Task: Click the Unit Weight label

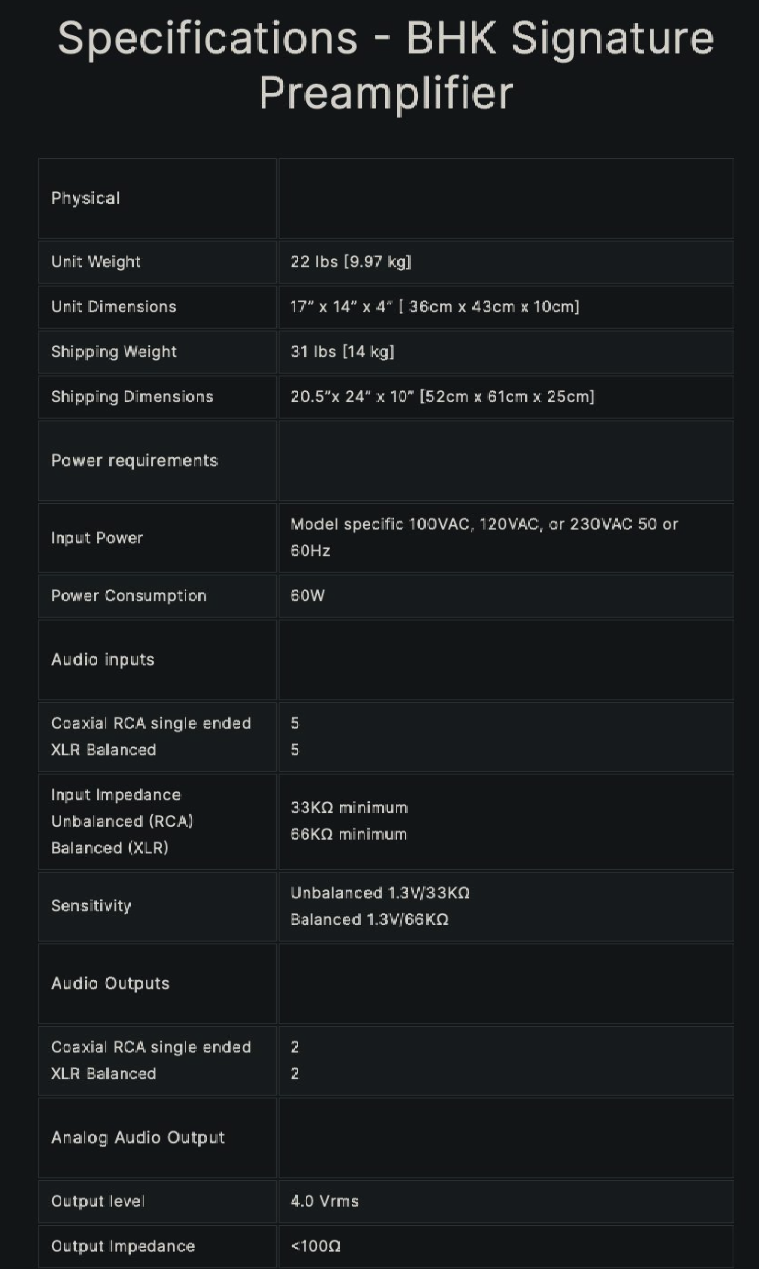Action: tap(96, 262)
